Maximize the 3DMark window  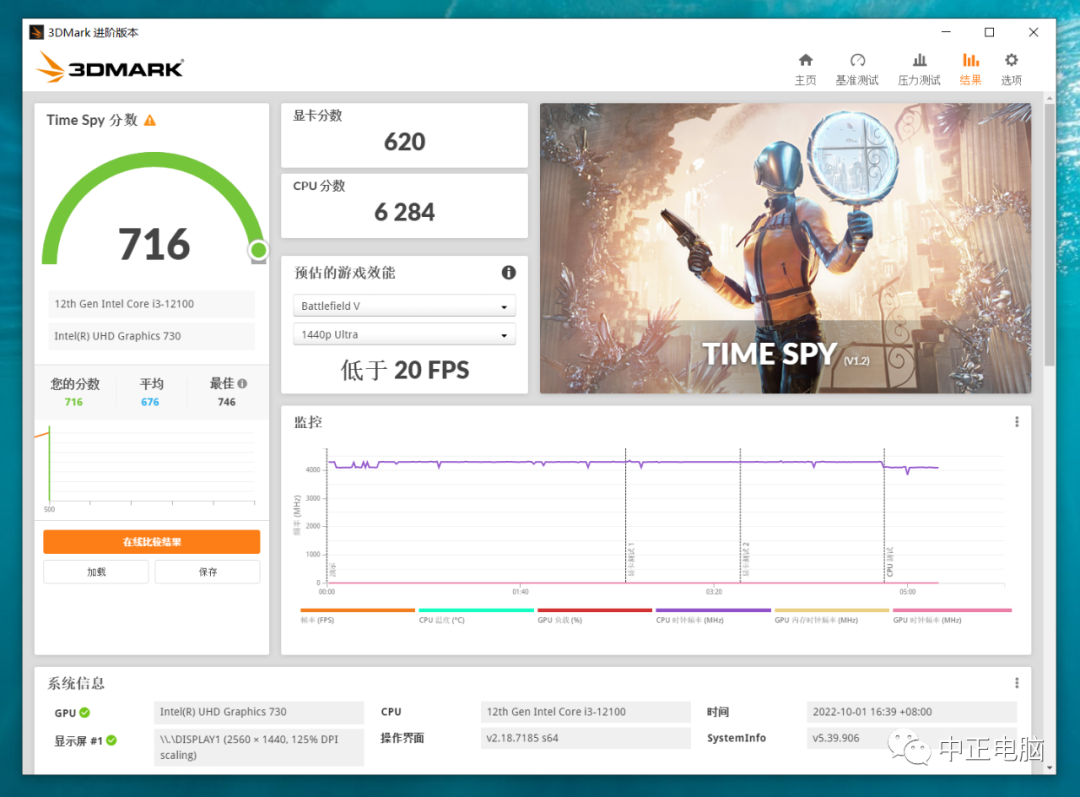[989, 32]
